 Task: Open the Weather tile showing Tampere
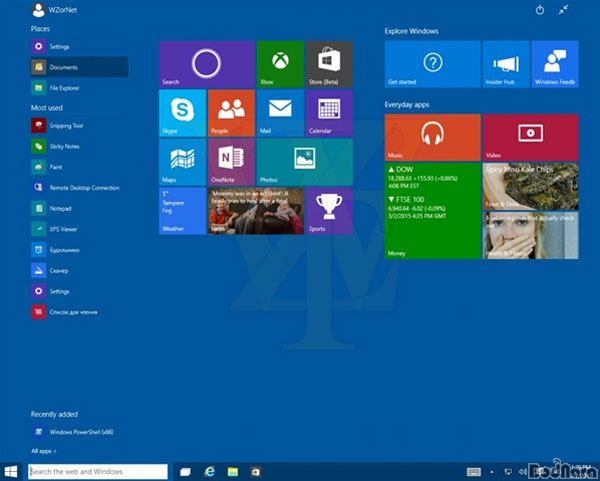tap(183, 211)
